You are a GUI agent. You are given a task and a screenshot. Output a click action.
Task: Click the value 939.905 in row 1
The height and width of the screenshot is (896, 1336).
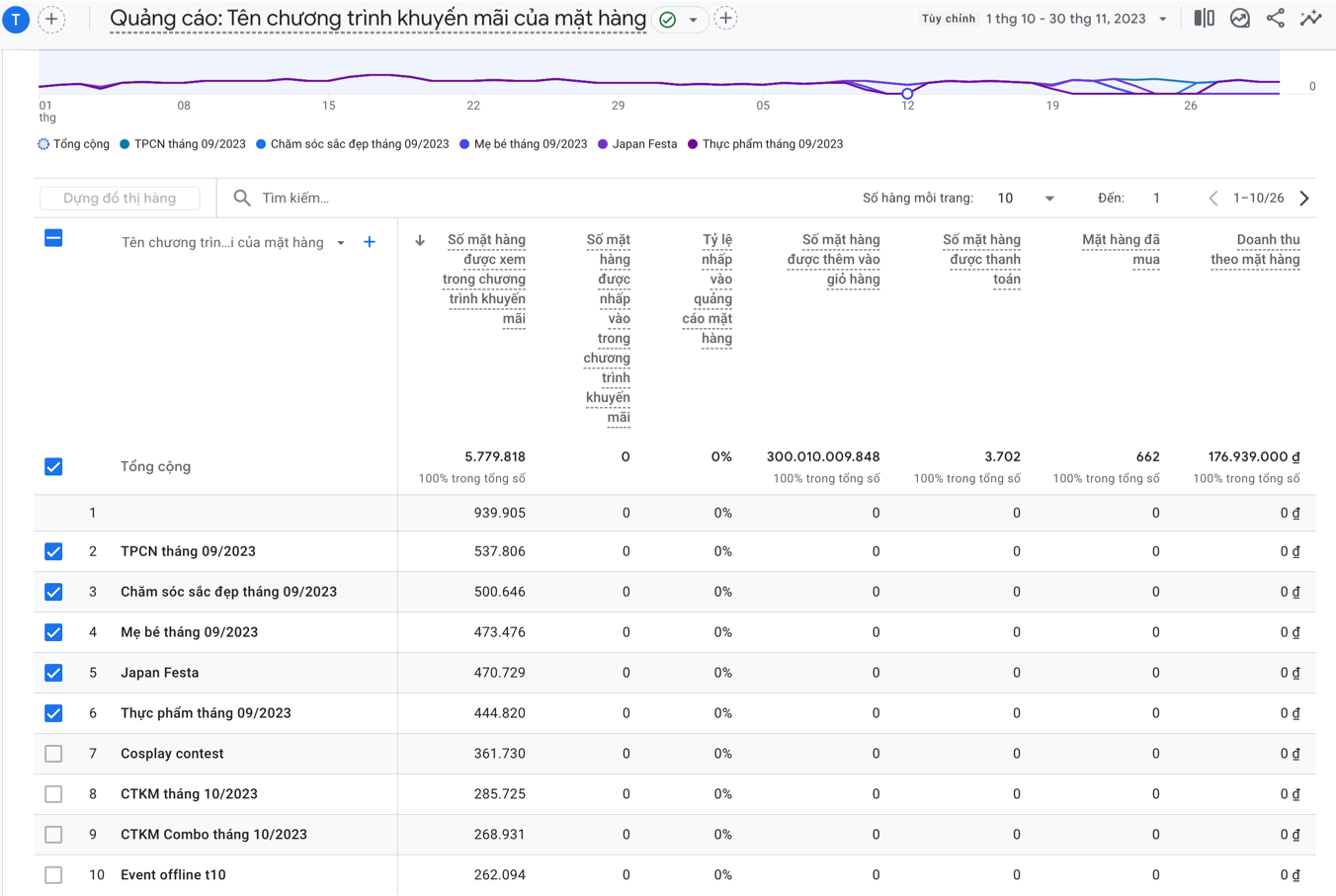pos(499,513)
